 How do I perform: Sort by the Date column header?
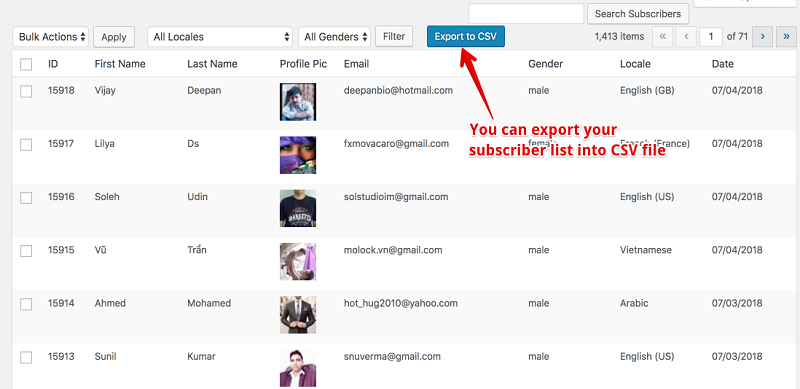coord(723,64)
